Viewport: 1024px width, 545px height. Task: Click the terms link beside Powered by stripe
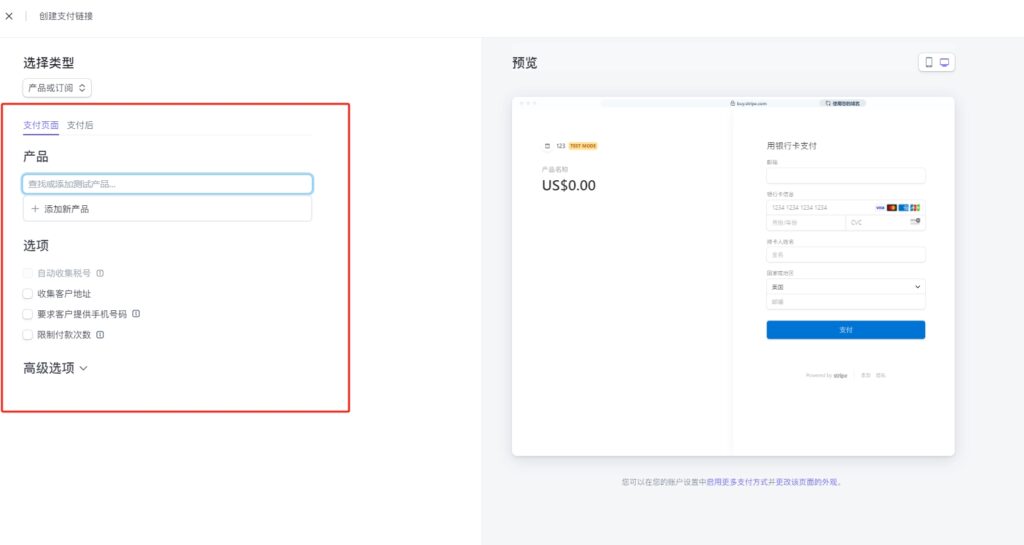865,375
